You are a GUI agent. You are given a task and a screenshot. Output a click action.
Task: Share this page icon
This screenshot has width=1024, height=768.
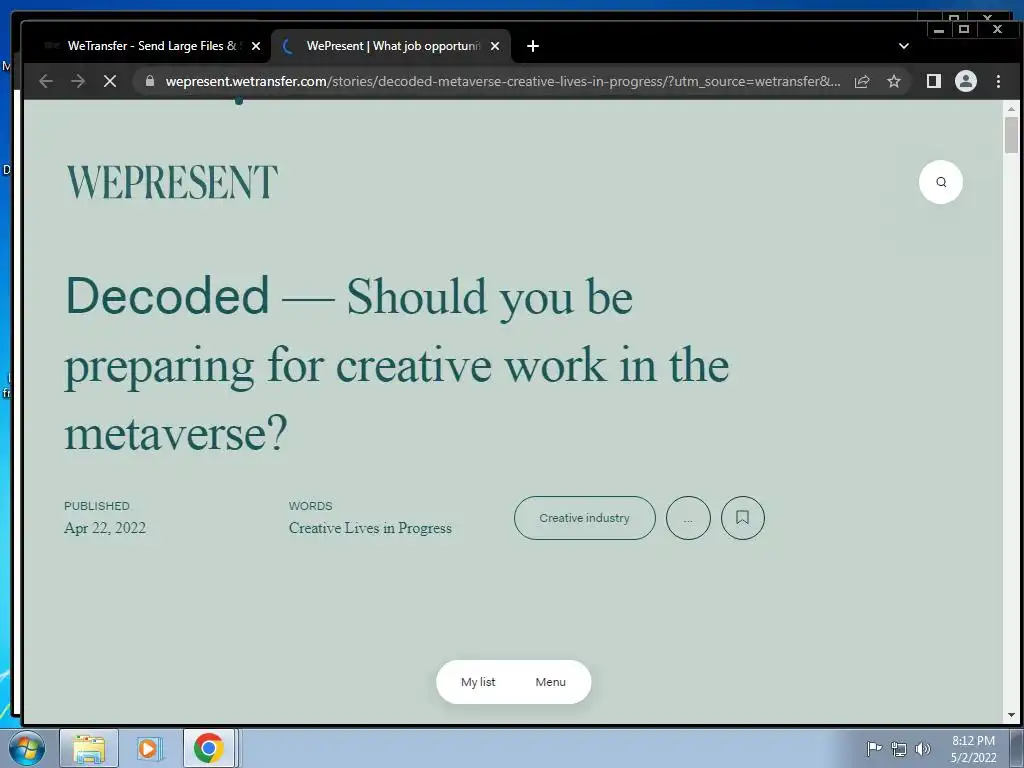pos(862,81)
